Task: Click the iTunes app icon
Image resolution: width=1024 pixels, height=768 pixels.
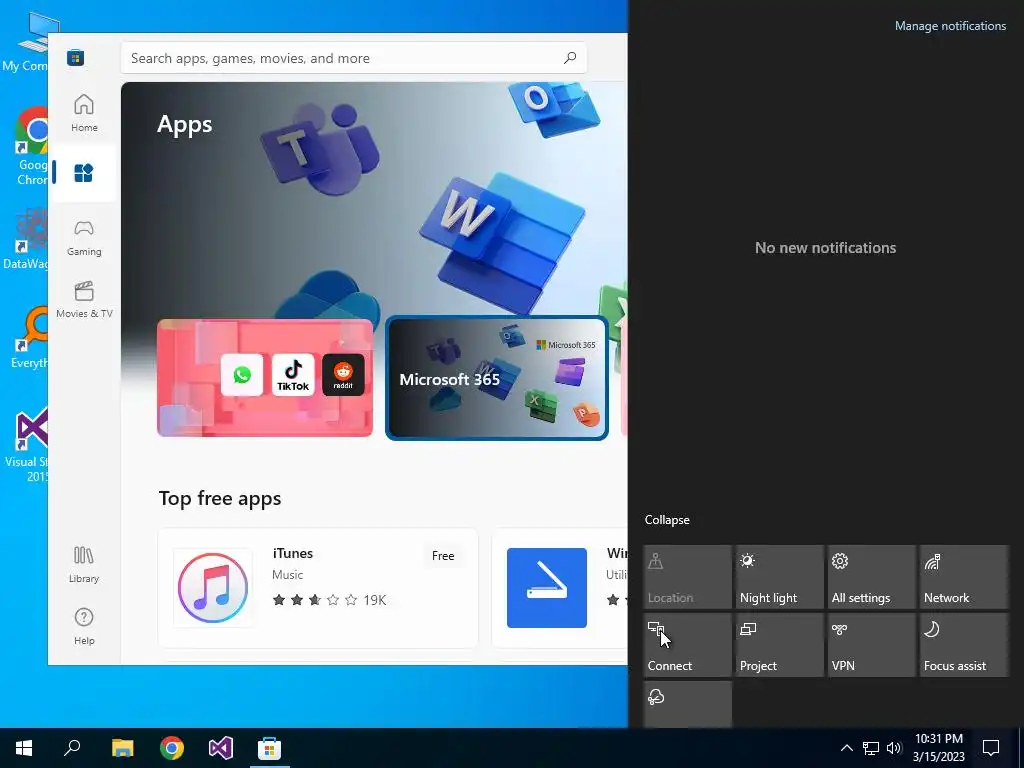Action: click(213, 588)
